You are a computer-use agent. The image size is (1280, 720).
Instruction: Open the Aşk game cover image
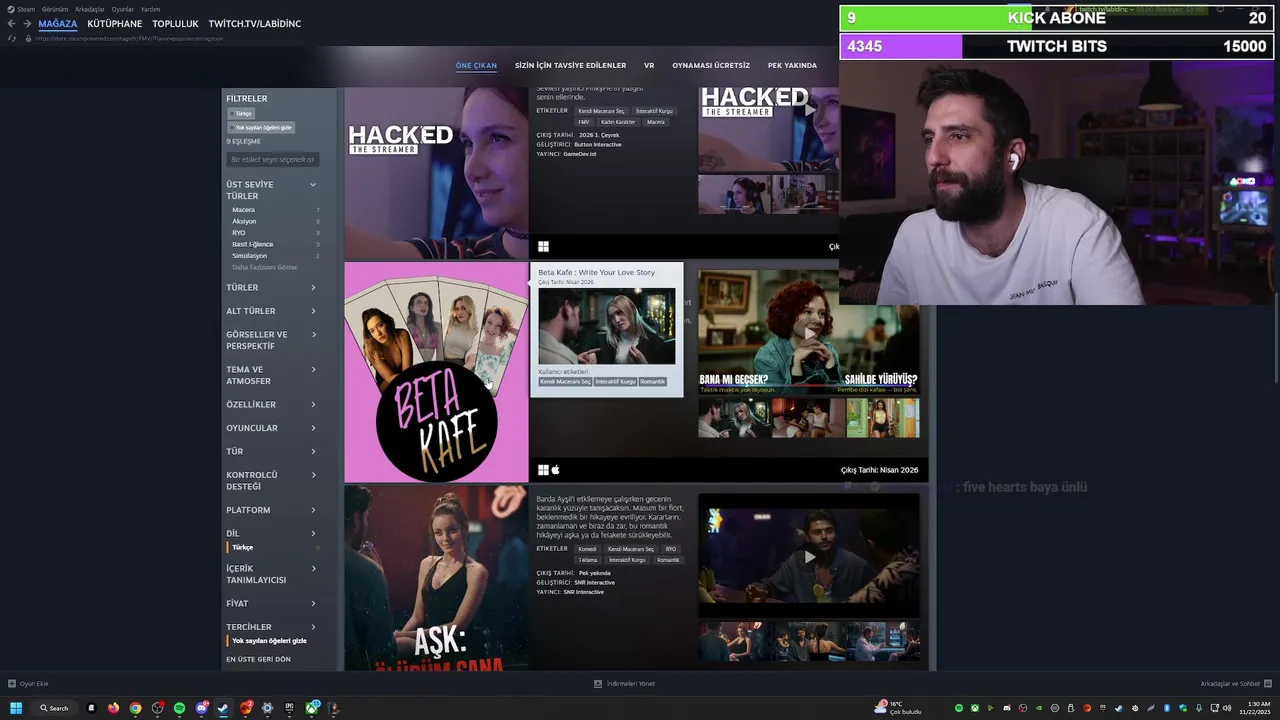point(436,578)
